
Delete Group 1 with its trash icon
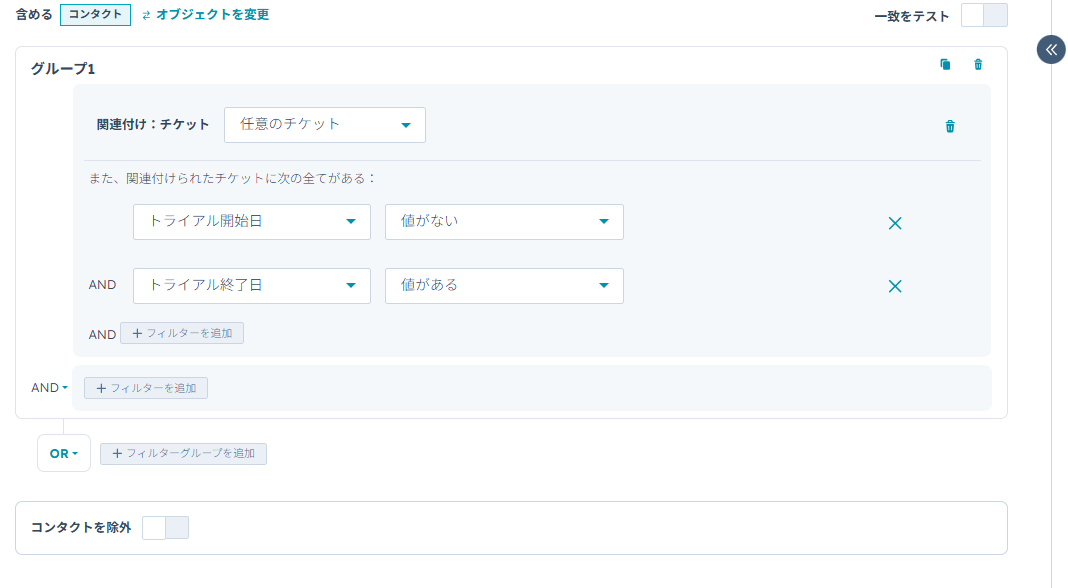(978, 65)
